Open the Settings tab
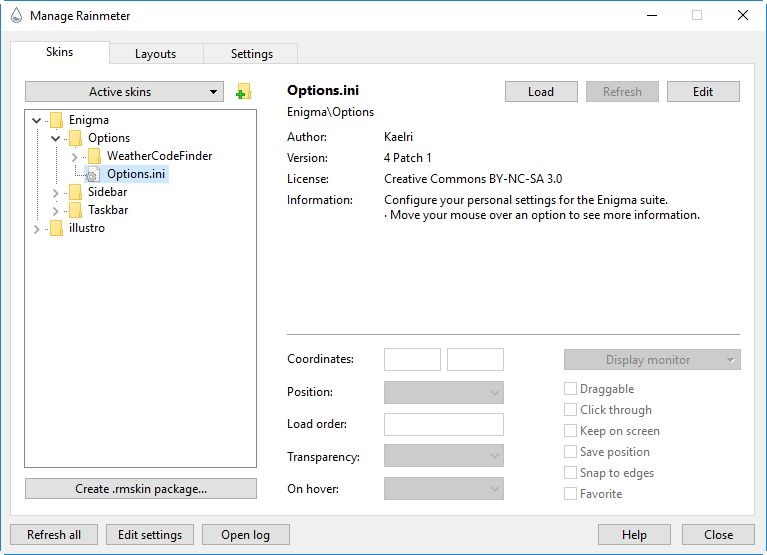 click(x=251, y=54)
